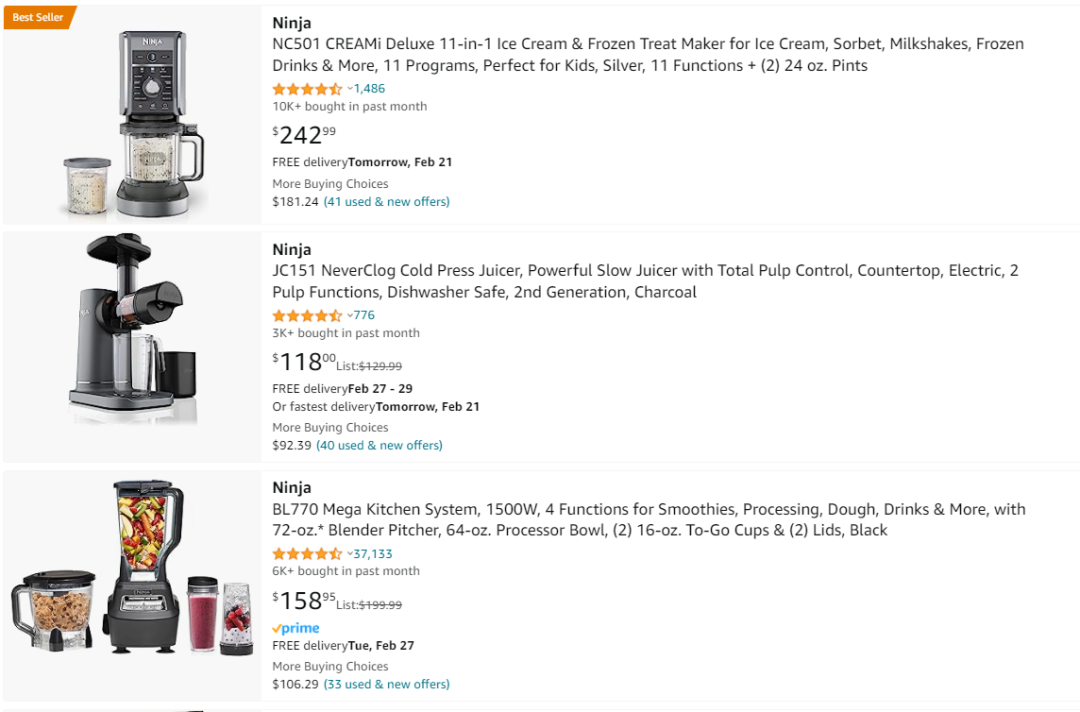Click the Mega Kitchen System star rating
This screenshot has width=1080, height=712.
(307, 554)
